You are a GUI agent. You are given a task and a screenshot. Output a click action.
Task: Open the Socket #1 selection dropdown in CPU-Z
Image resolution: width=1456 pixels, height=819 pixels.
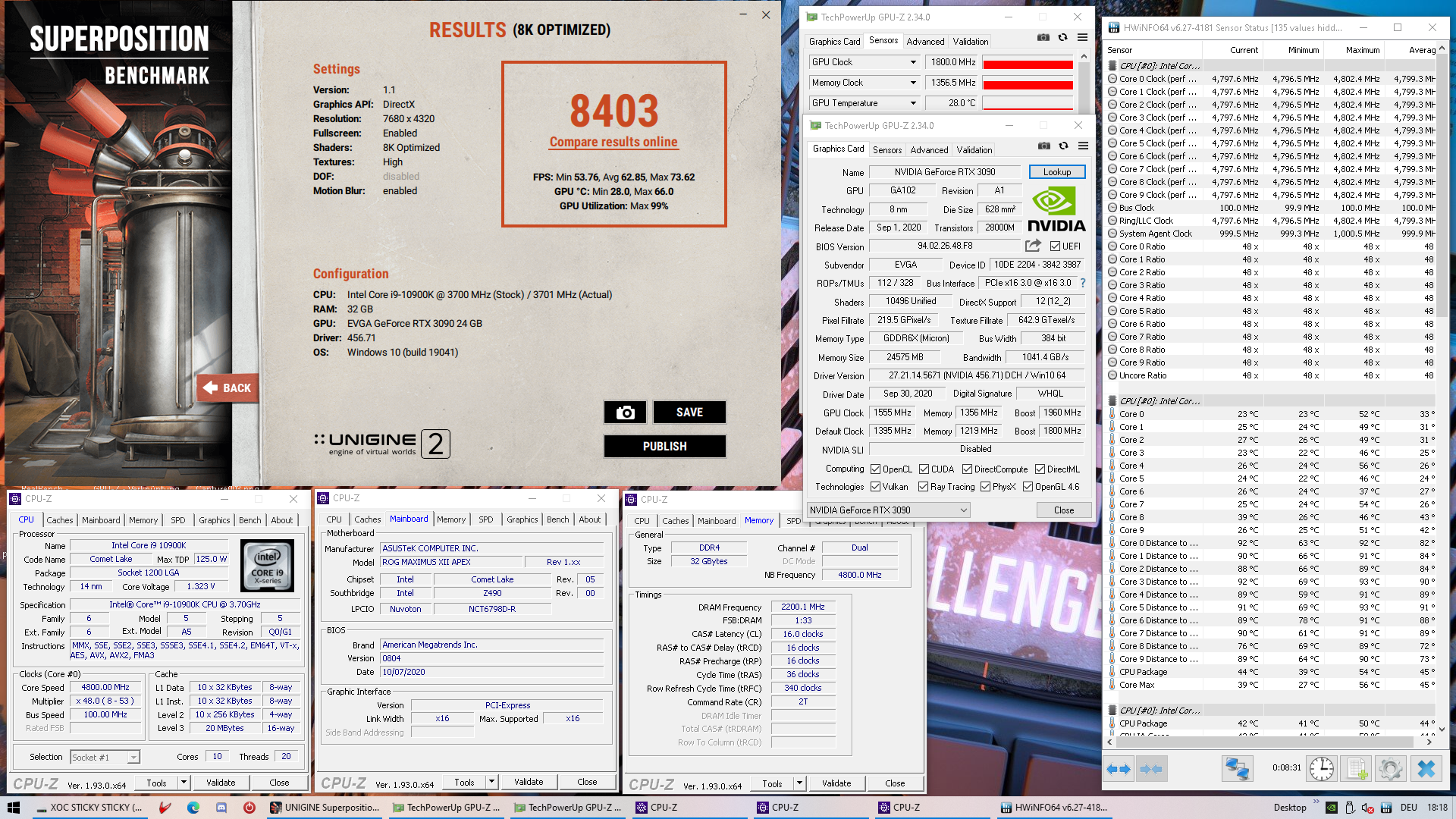click(x=105, y=757)
